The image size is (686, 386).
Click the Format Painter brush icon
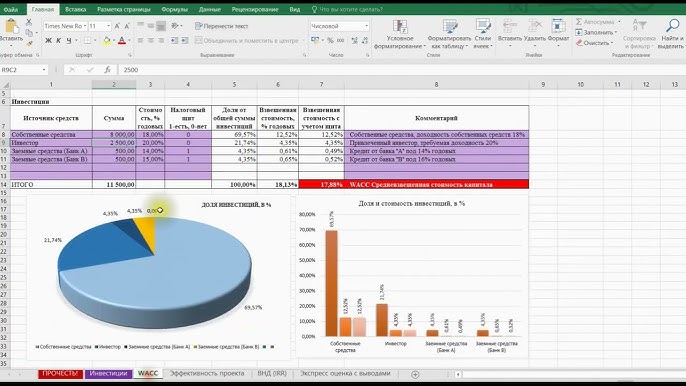(x=29, y=43)
